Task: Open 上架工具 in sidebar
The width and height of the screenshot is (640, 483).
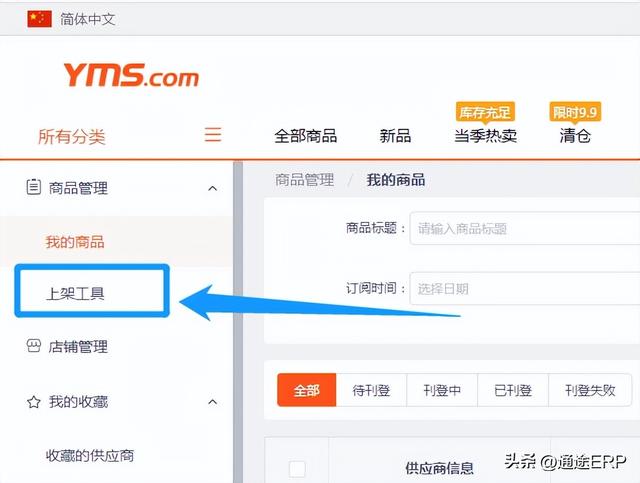Action: point(75,293)
